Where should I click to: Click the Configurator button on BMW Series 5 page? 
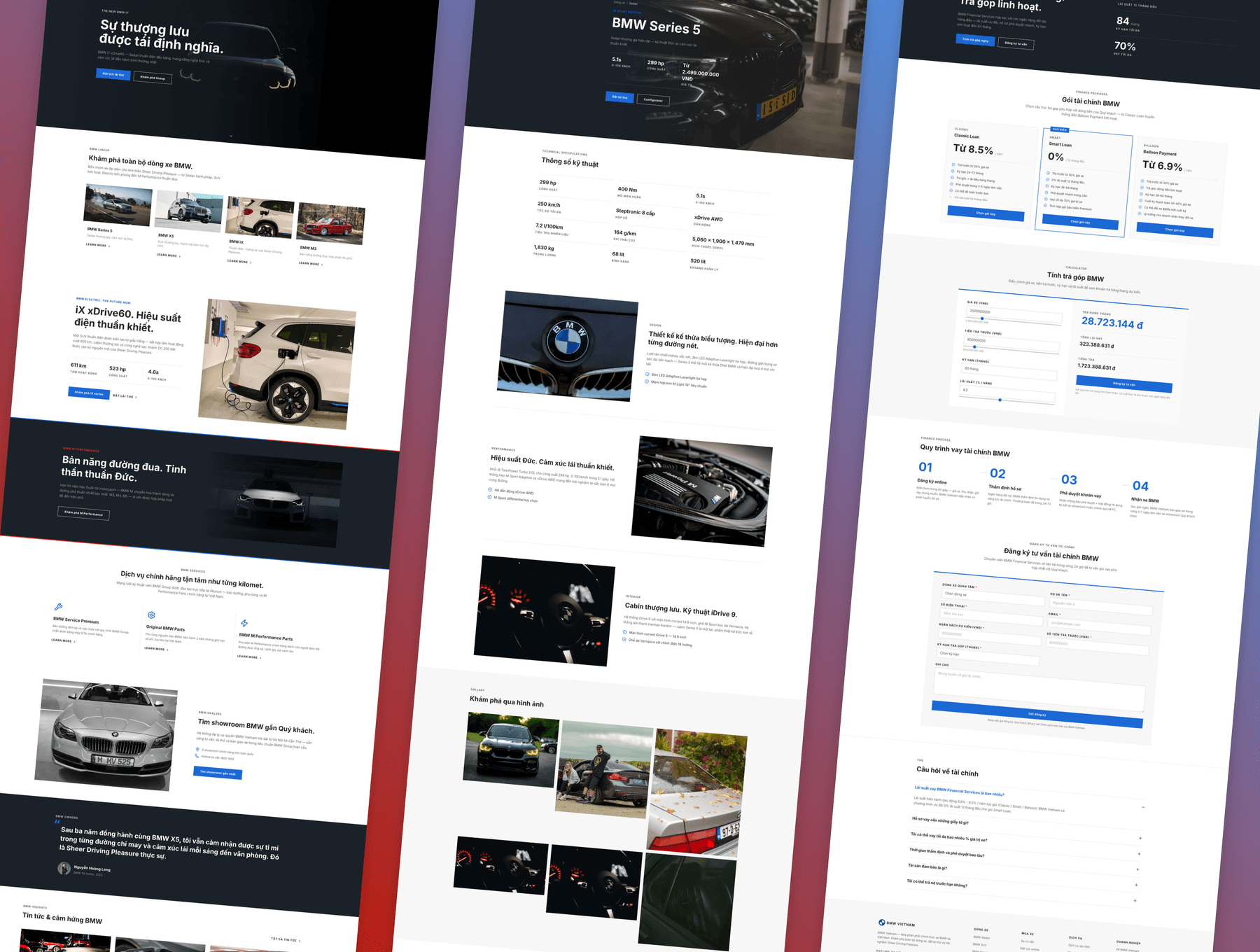tap(653, 100)
